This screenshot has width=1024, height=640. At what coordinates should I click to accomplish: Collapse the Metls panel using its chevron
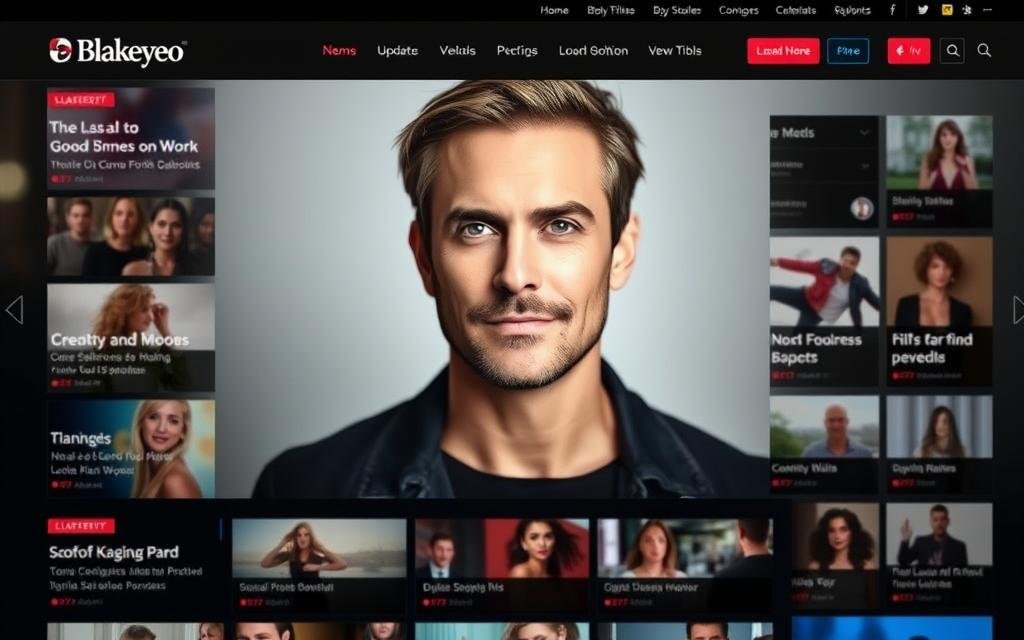[x=865, y=133]
